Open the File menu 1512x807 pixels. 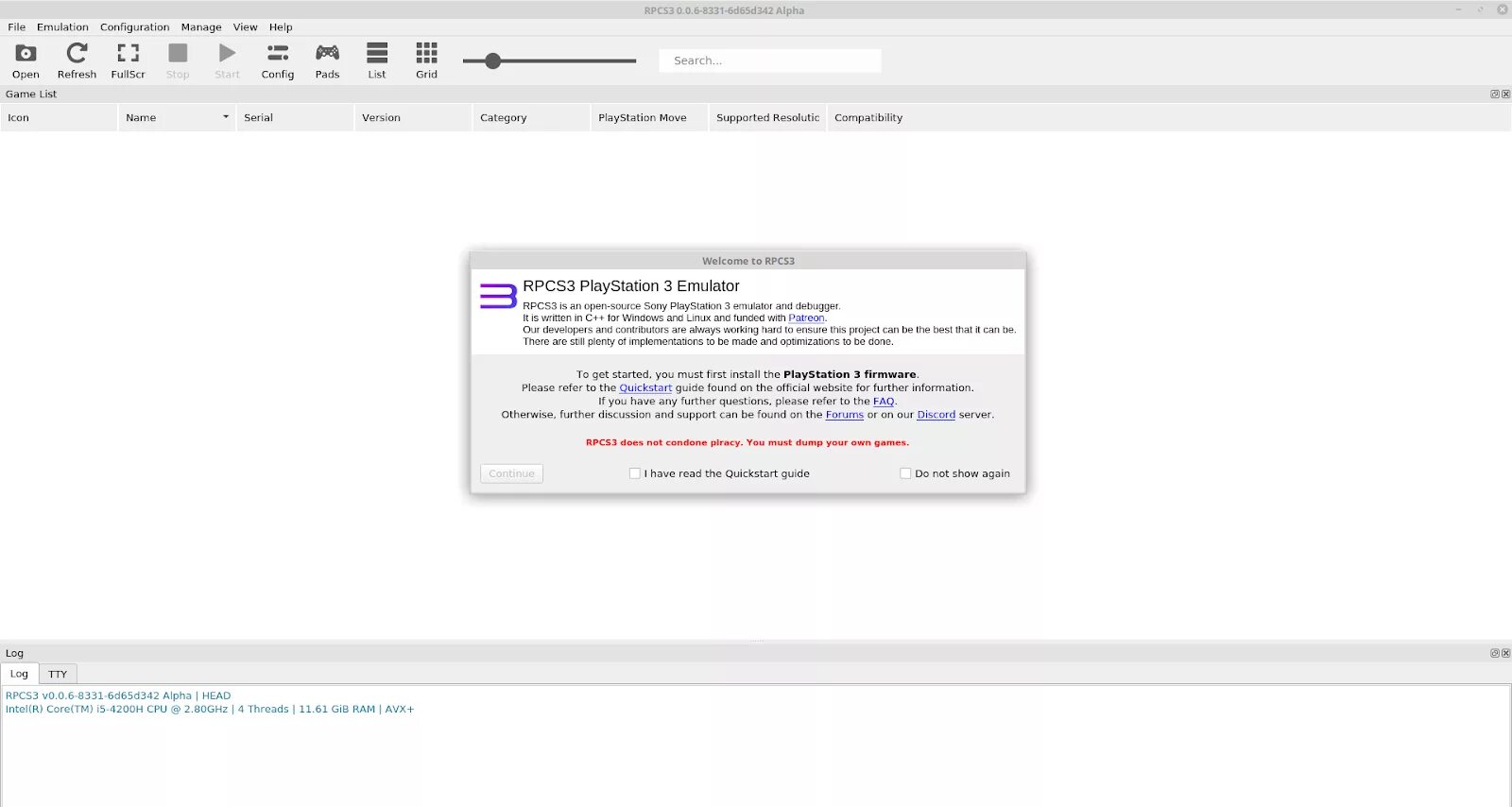[17, 27]
